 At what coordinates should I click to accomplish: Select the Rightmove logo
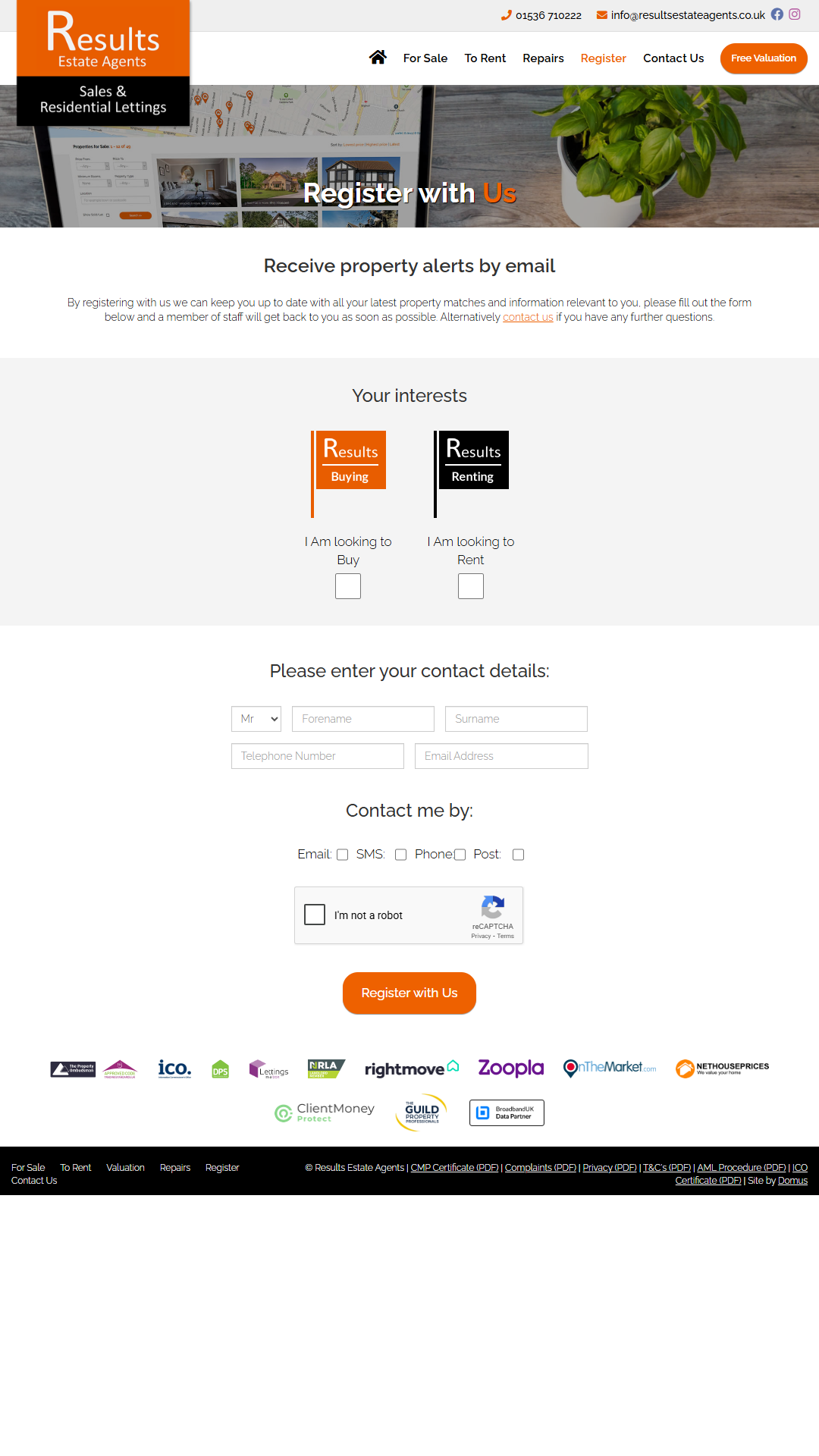410,1068
